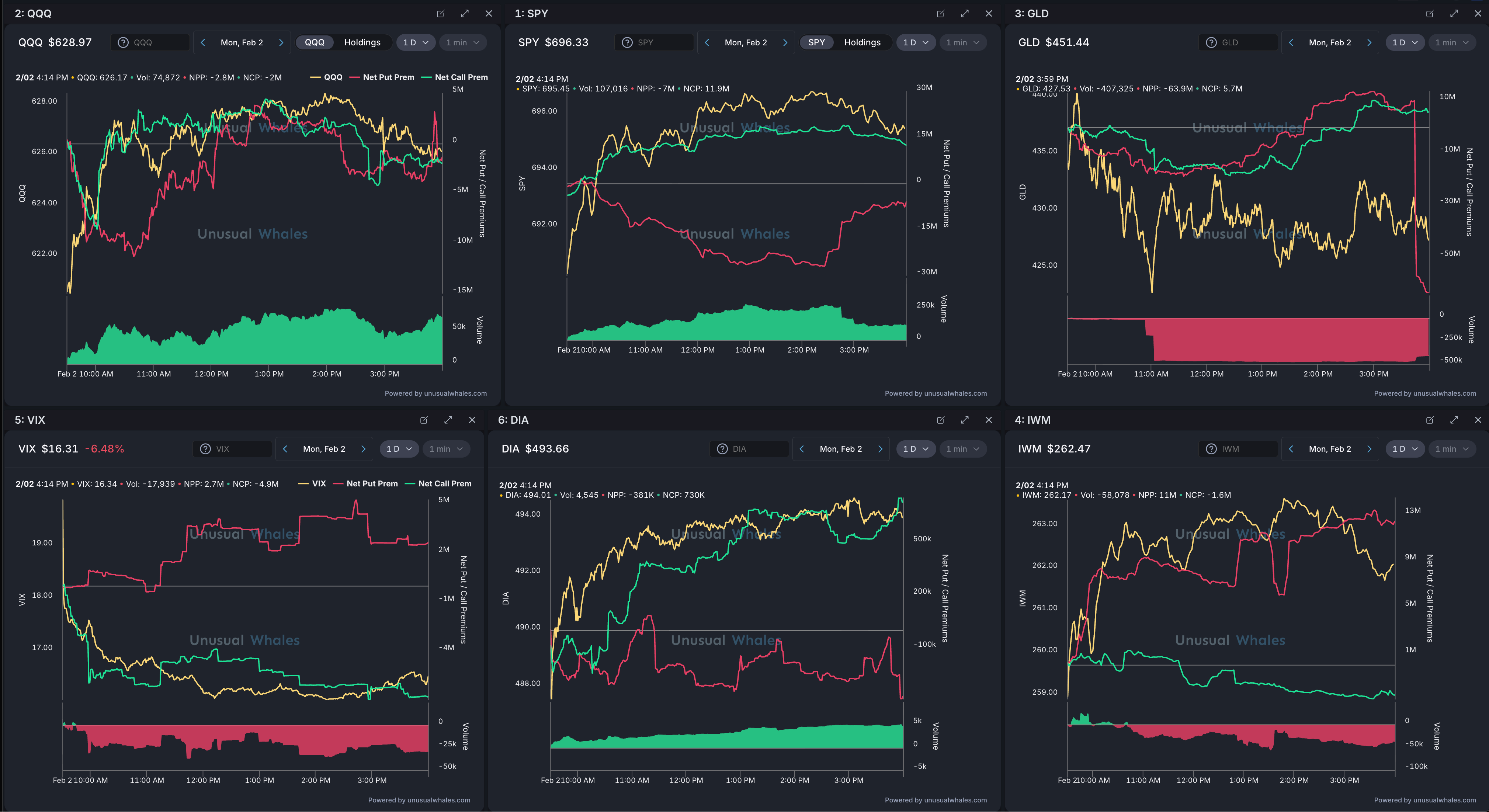
Task: Click Mon, Feb 2 date on VIX panel
Action: [x=324, y=449]
